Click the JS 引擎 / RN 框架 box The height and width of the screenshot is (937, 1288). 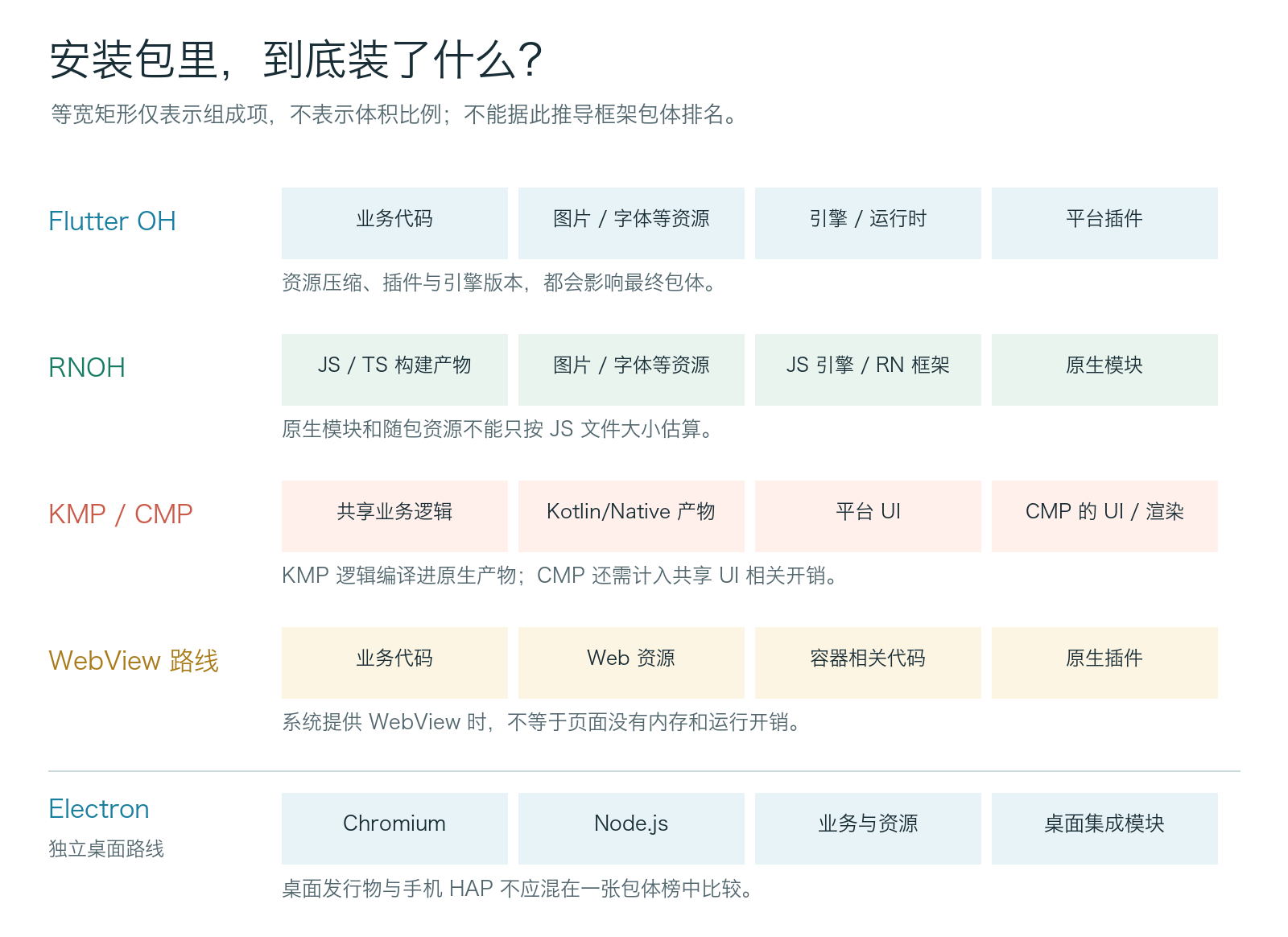868,369
